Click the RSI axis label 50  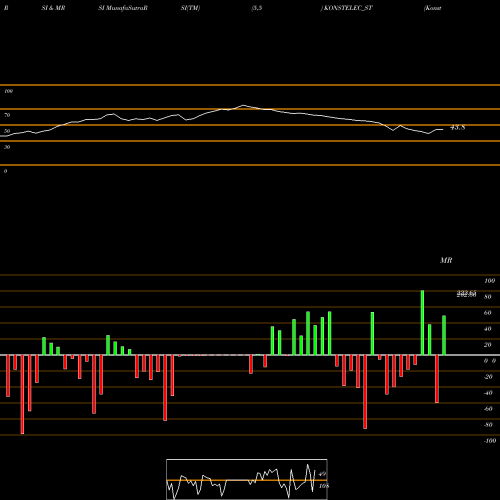coord(7,131)
